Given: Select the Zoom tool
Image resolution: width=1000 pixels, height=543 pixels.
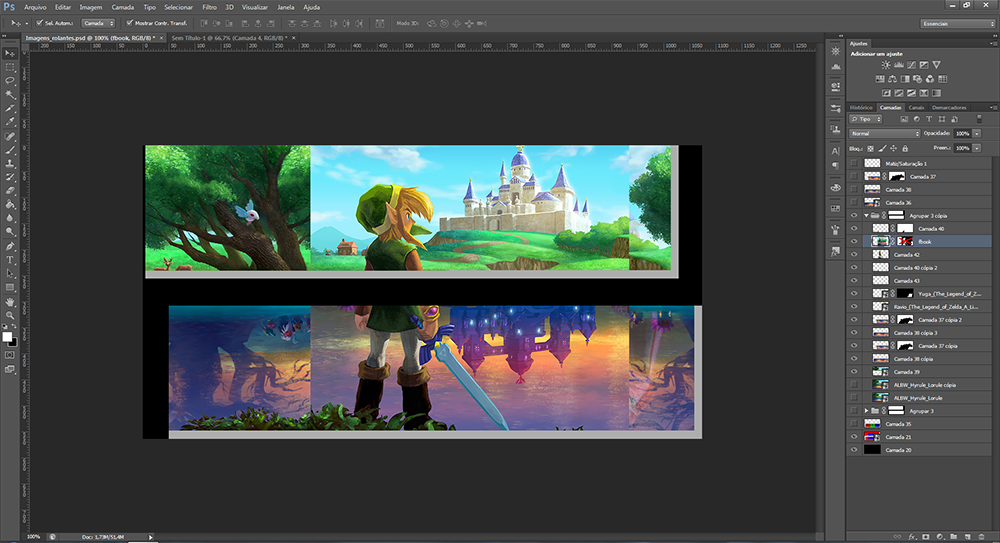Looking at the screenshot, I should [x=10, y=315].
